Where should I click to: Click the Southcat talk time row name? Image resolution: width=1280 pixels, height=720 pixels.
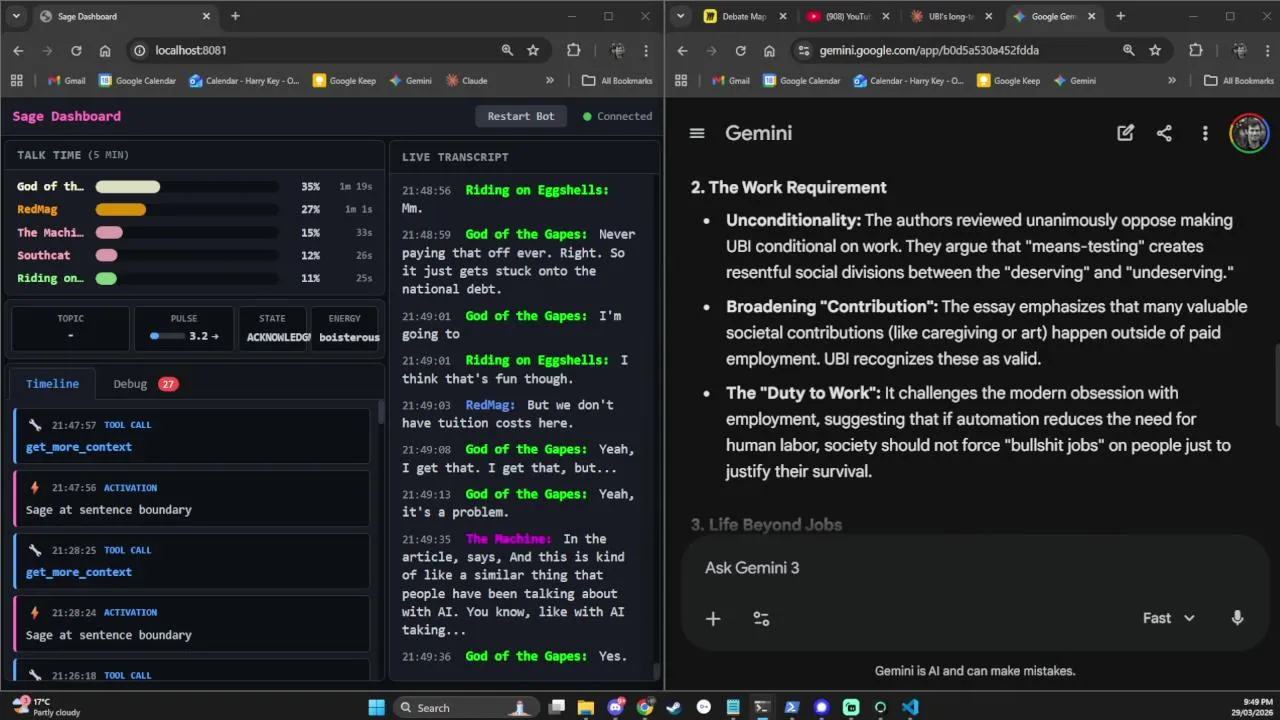(x=44, y=255)
